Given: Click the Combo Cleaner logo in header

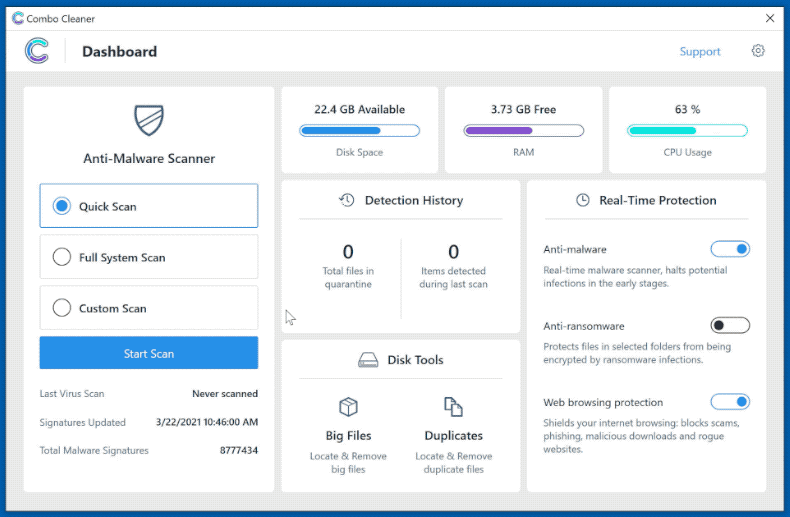Looking at the screenshot, I should [x=37, y=51].
